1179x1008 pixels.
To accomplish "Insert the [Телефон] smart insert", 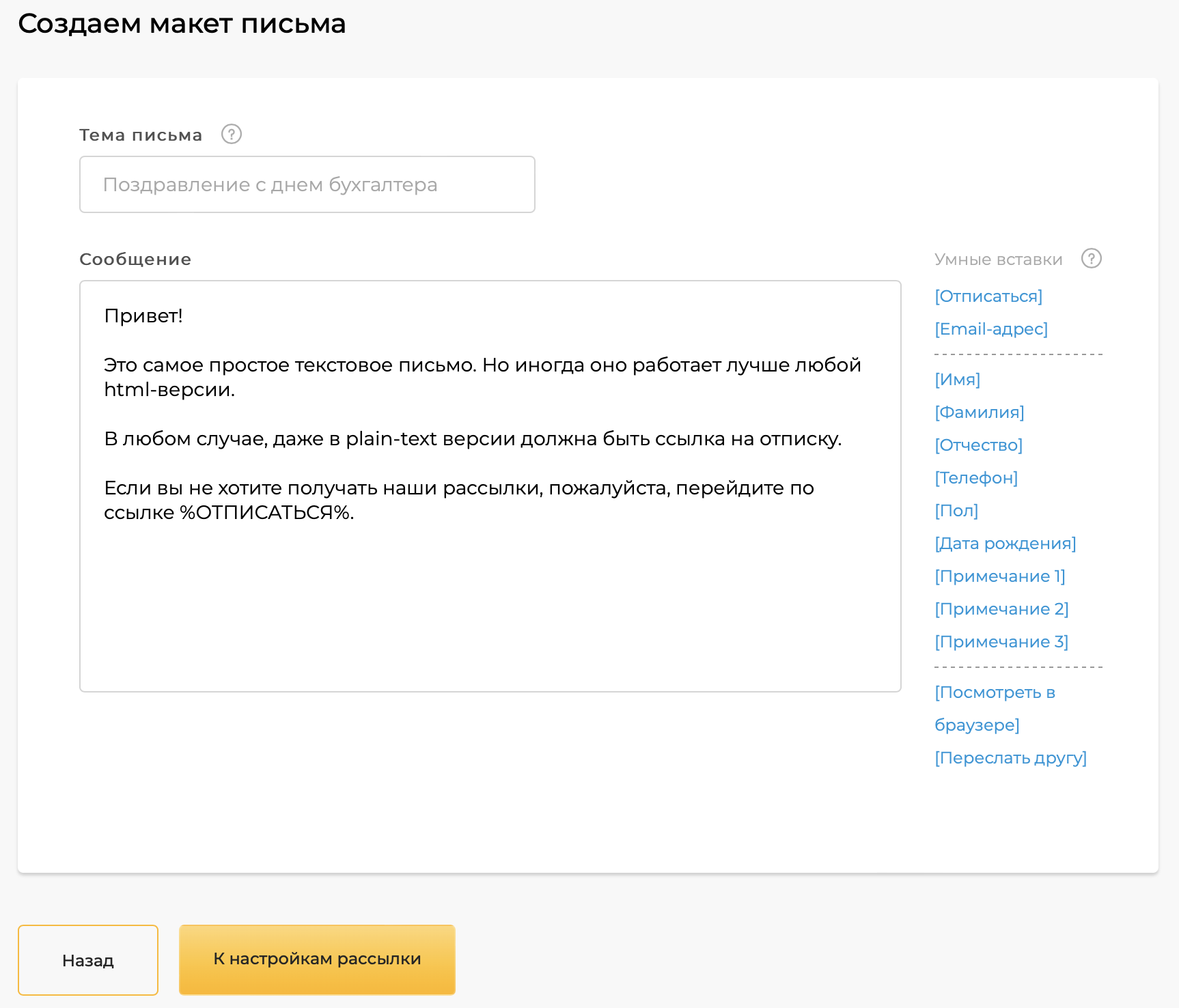I will 975,477.
